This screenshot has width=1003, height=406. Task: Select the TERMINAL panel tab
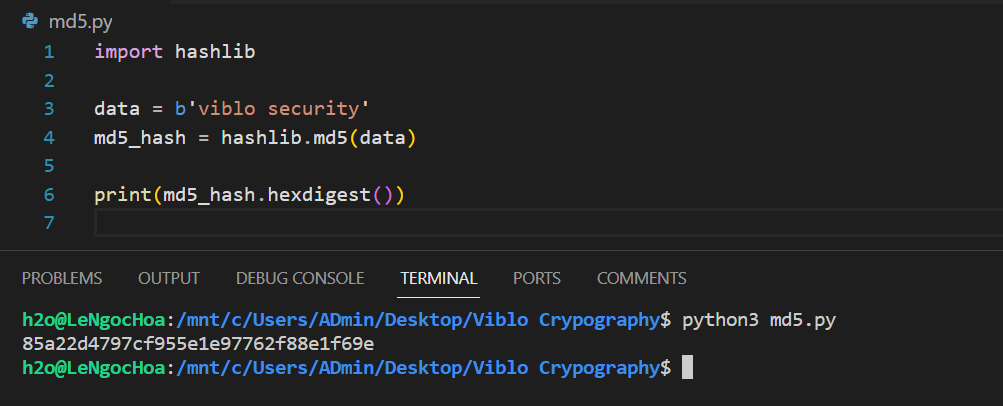439,278
